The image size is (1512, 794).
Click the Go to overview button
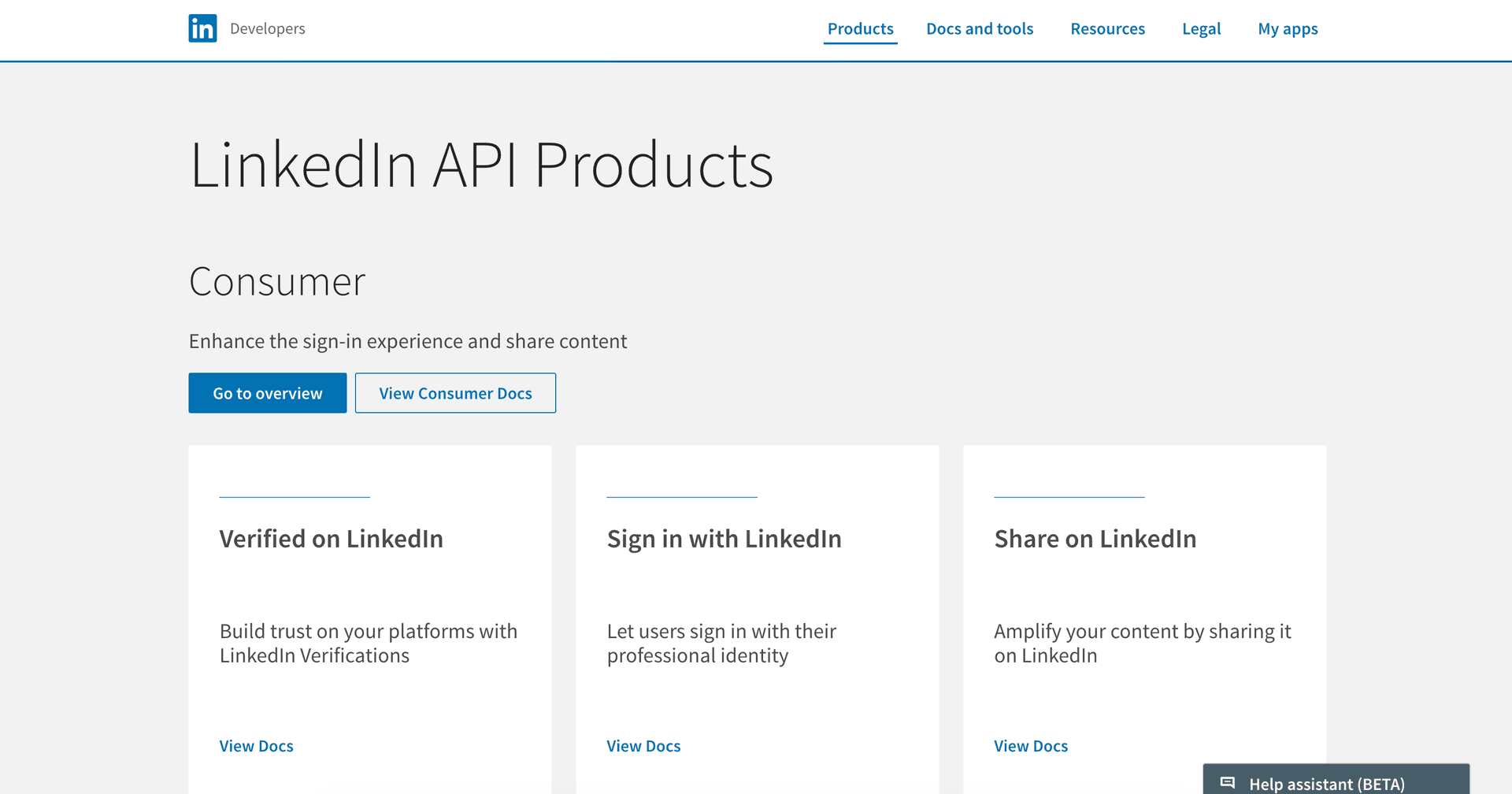tap(268, 393)
